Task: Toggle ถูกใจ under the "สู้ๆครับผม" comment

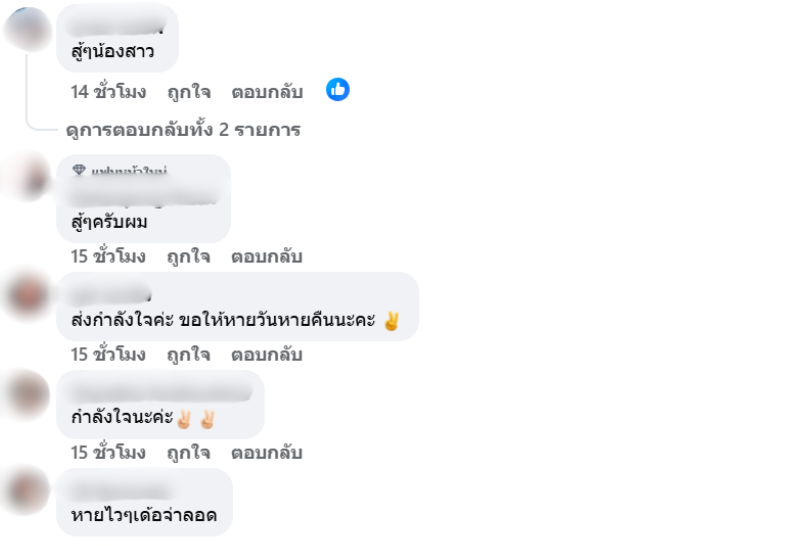Action: click(x=188, y=256)
